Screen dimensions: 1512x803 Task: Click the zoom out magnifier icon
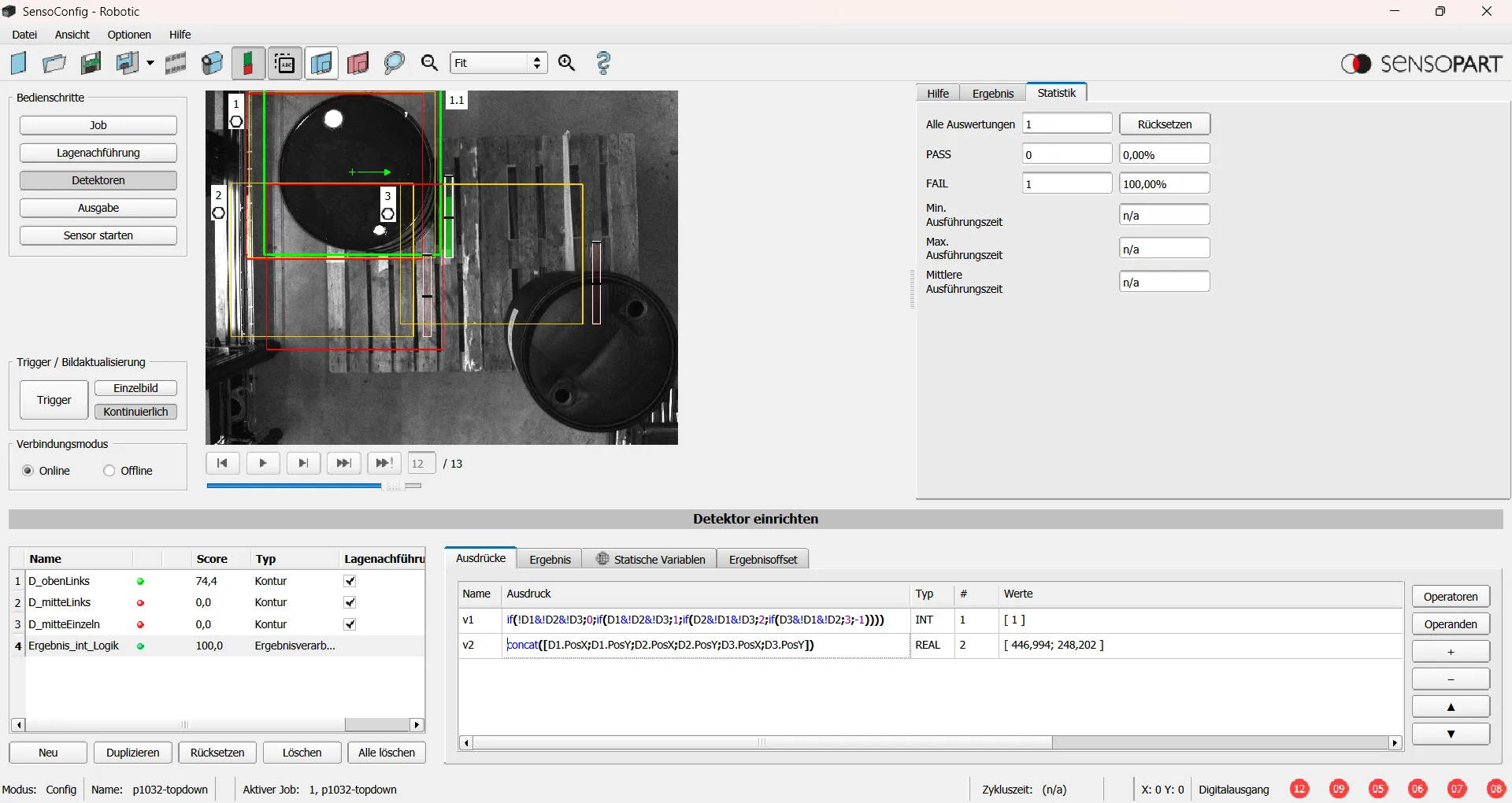[x=429, y=63]
